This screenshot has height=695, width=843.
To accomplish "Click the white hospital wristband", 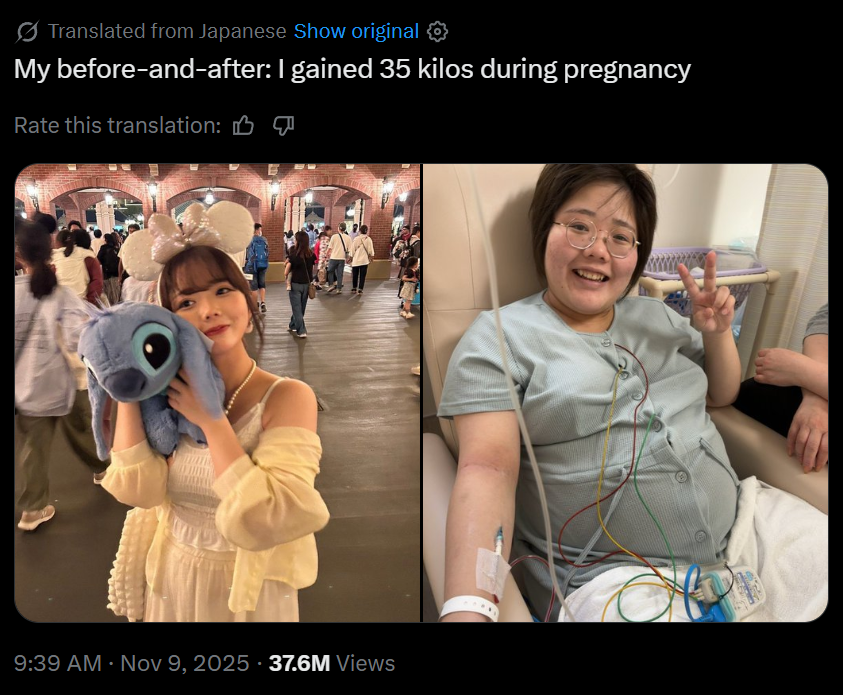I will (x=468, y=608).
